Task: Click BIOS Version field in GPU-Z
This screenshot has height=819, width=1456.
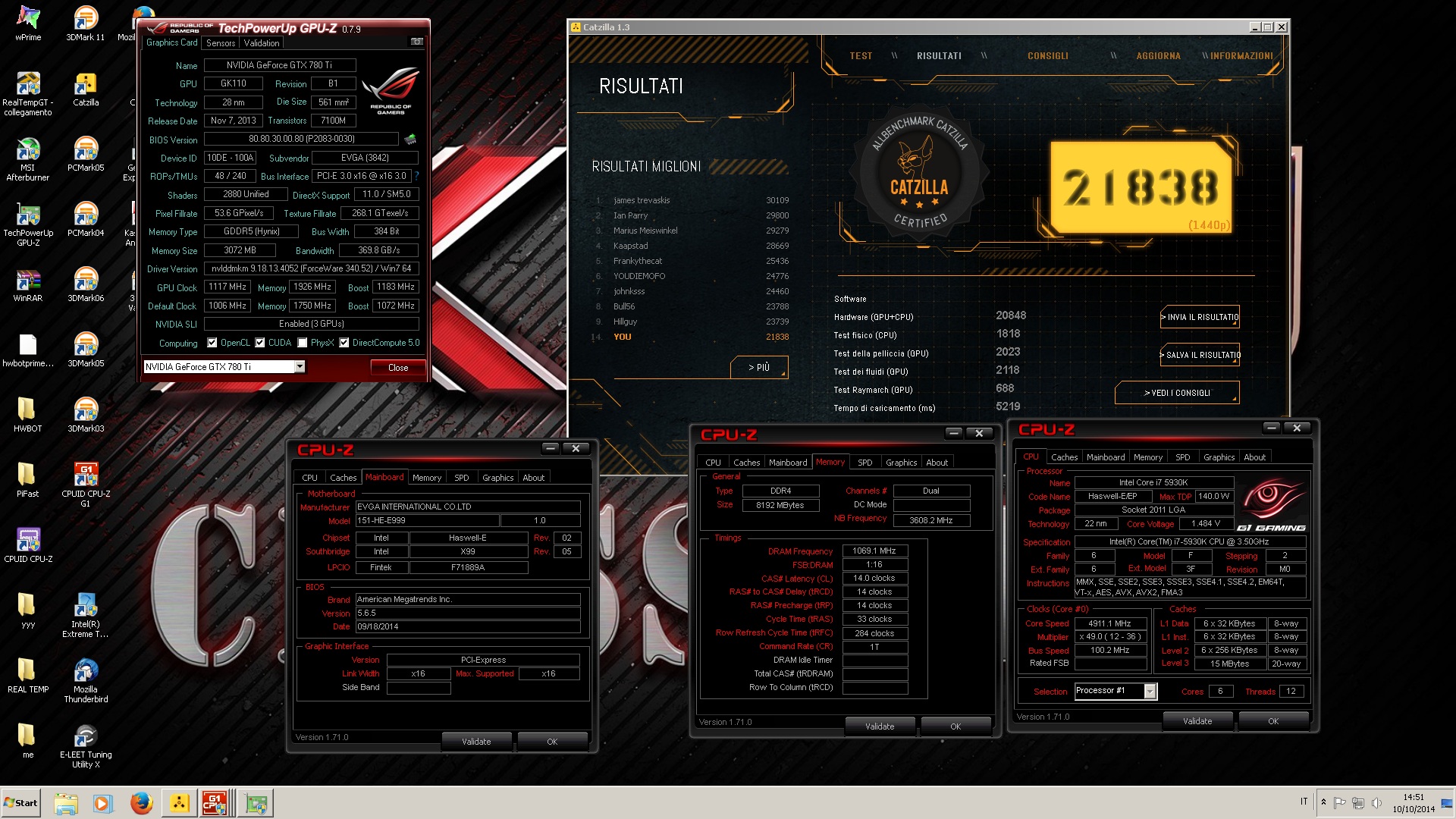Action: [x=301, y=139]
